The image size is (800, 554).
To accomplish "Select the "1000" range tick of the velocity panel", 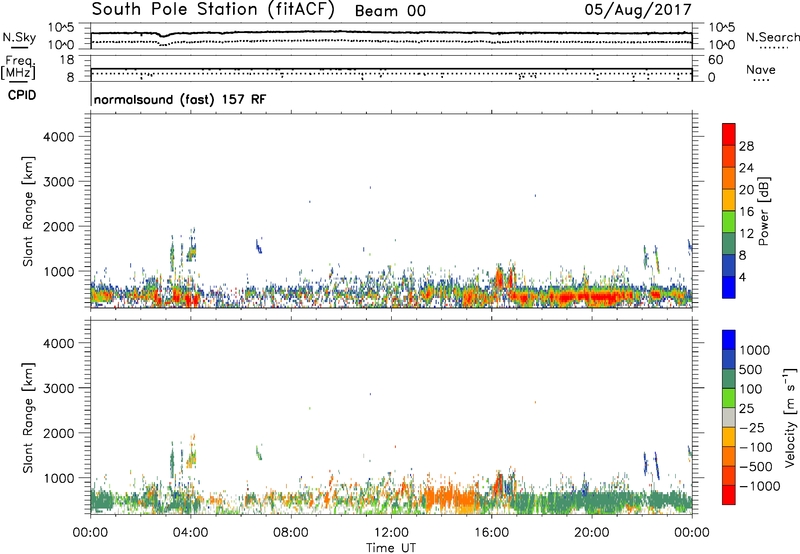I will pos(59,478).
